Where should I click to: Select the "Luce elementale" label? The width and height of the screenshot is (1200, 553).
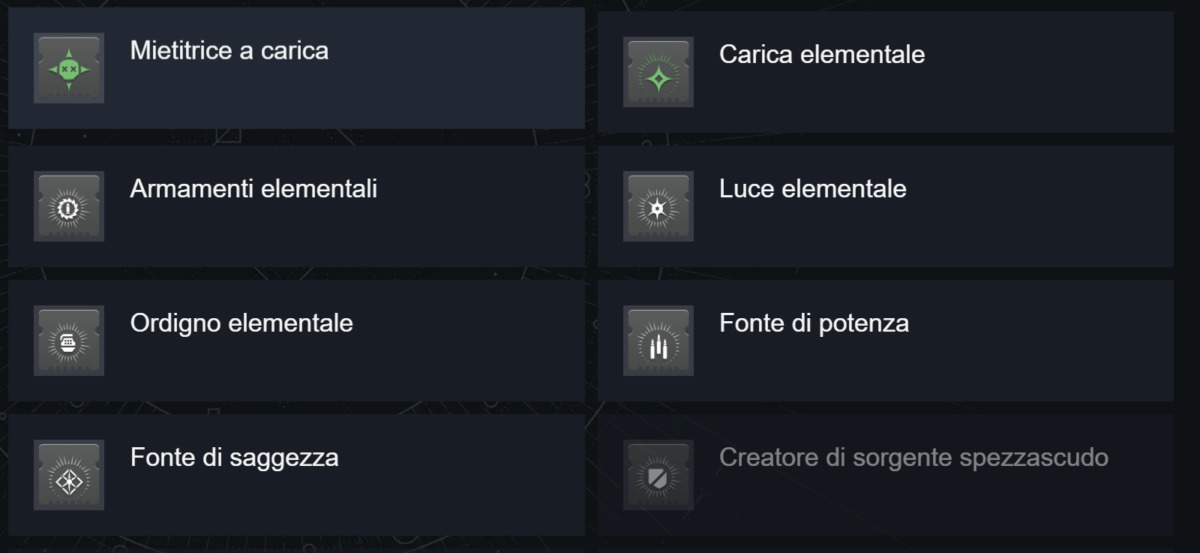tap(812, 188)
